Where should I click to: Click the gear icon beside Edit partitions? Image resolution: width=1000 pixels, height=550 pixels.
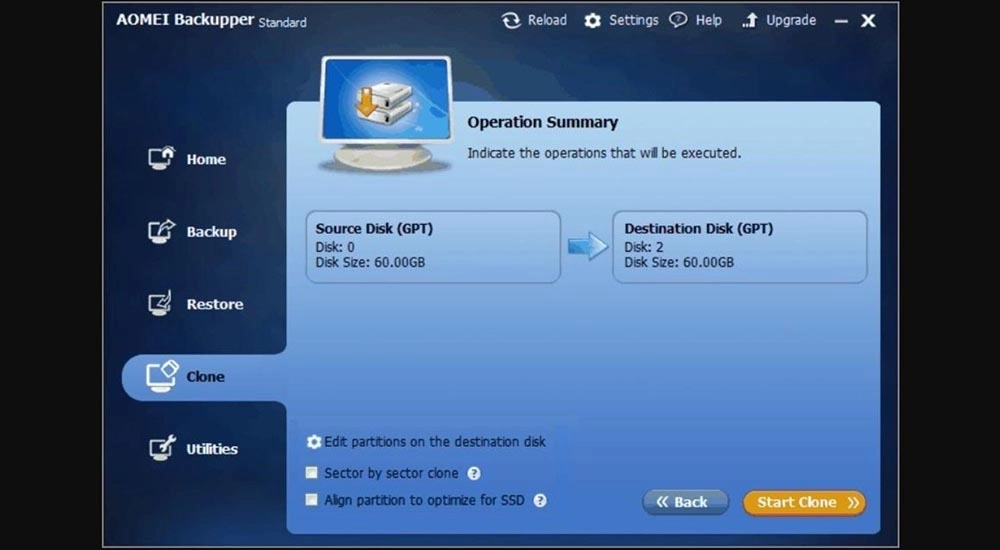[x=314, y=442]
